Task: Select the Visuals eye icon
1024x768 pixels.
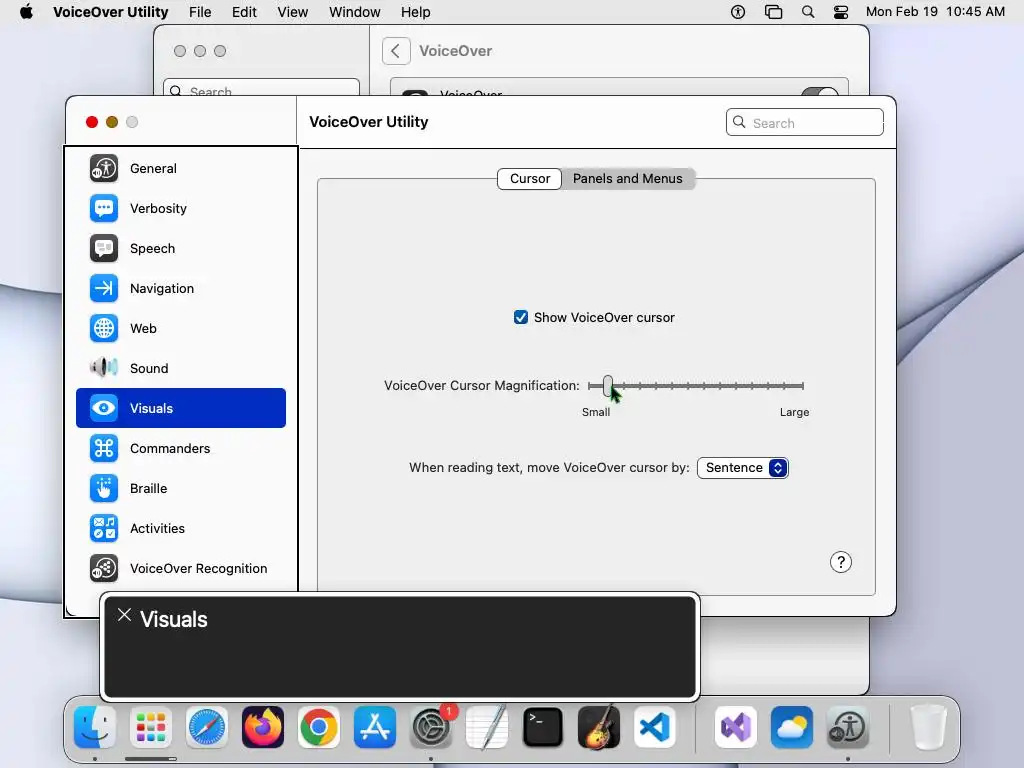Action: pyautogui.click(x=104, y=408)
